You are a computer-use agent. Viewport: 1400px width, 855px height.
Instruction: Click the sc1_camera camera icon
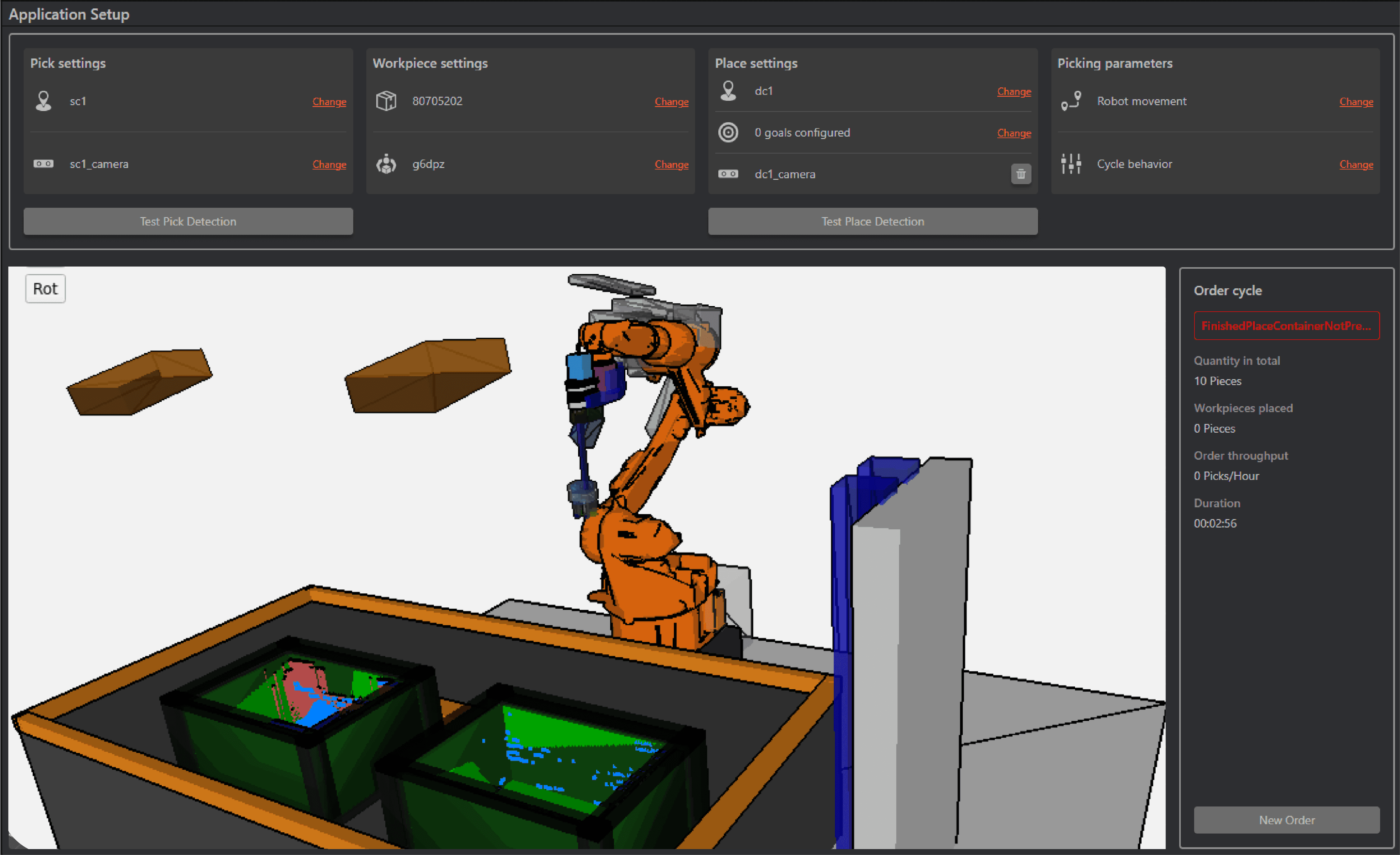(x=43, y=164)
